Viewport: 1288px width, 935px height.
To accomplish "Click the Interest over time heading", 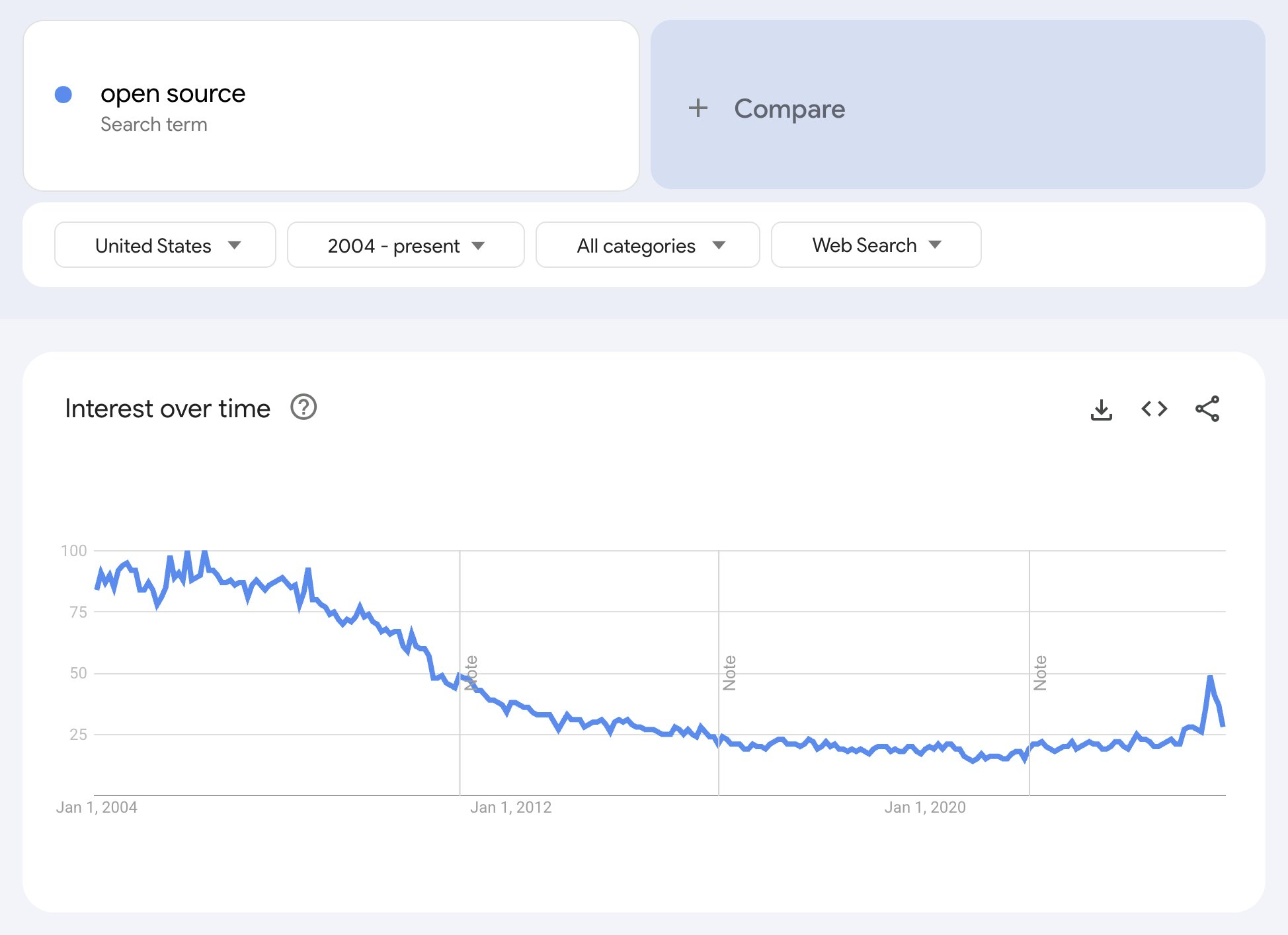I will (x=167, y=409).
